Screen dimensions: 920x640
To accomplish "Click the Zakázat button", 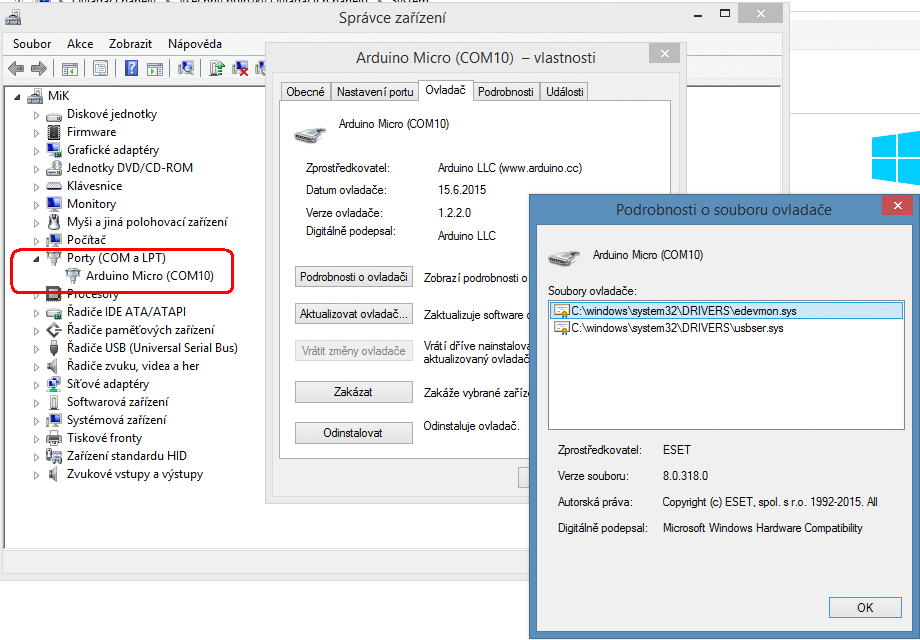I will point(354,392).
